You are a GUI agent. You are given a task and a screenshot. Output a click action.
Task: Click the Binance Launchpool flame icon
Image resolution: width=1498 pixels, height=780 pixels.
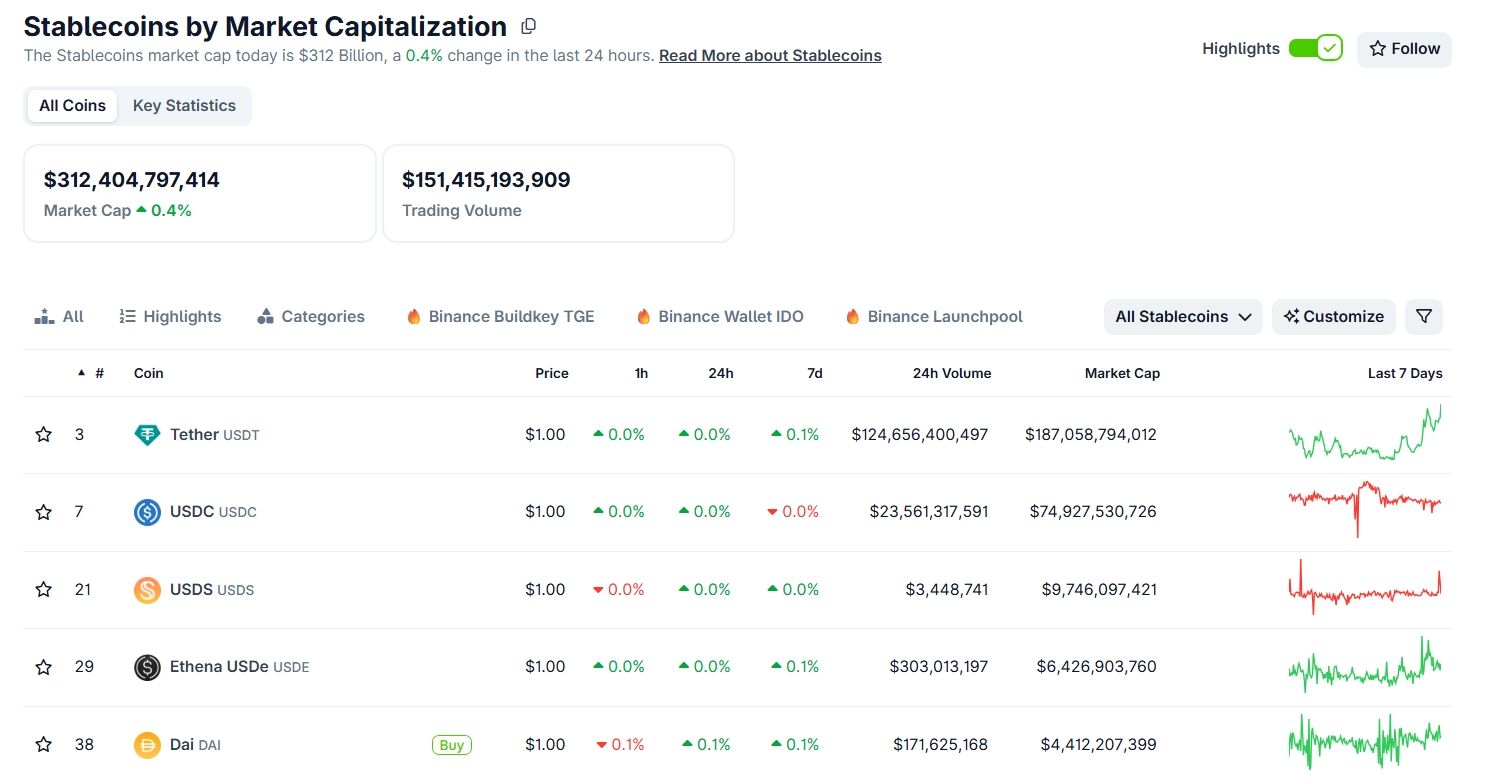(x=852, y=316)
